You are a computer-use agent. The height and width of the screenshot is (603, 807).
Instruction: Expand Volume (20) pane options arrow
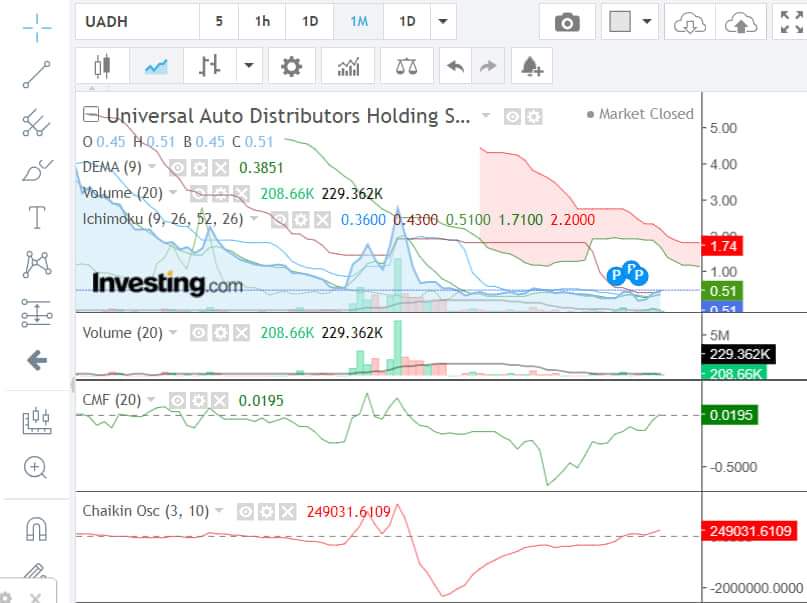[173, 332]
